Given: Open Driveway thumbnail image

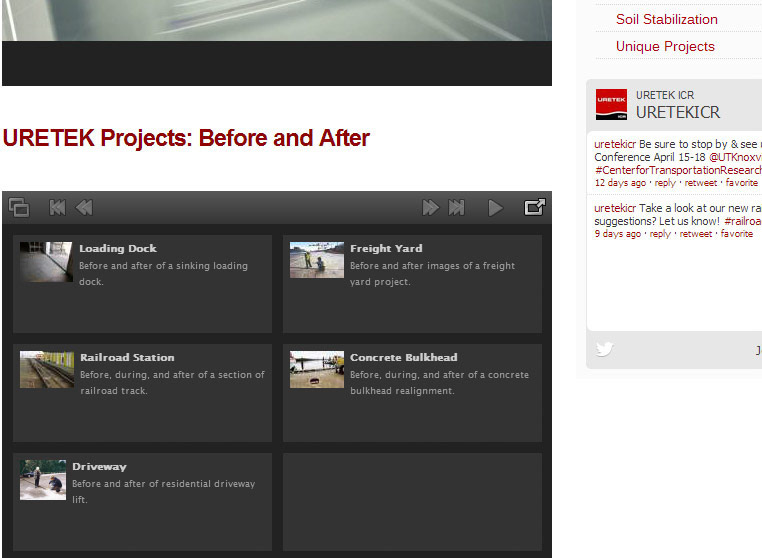Looking at the screenshot, I should [43, 480].
